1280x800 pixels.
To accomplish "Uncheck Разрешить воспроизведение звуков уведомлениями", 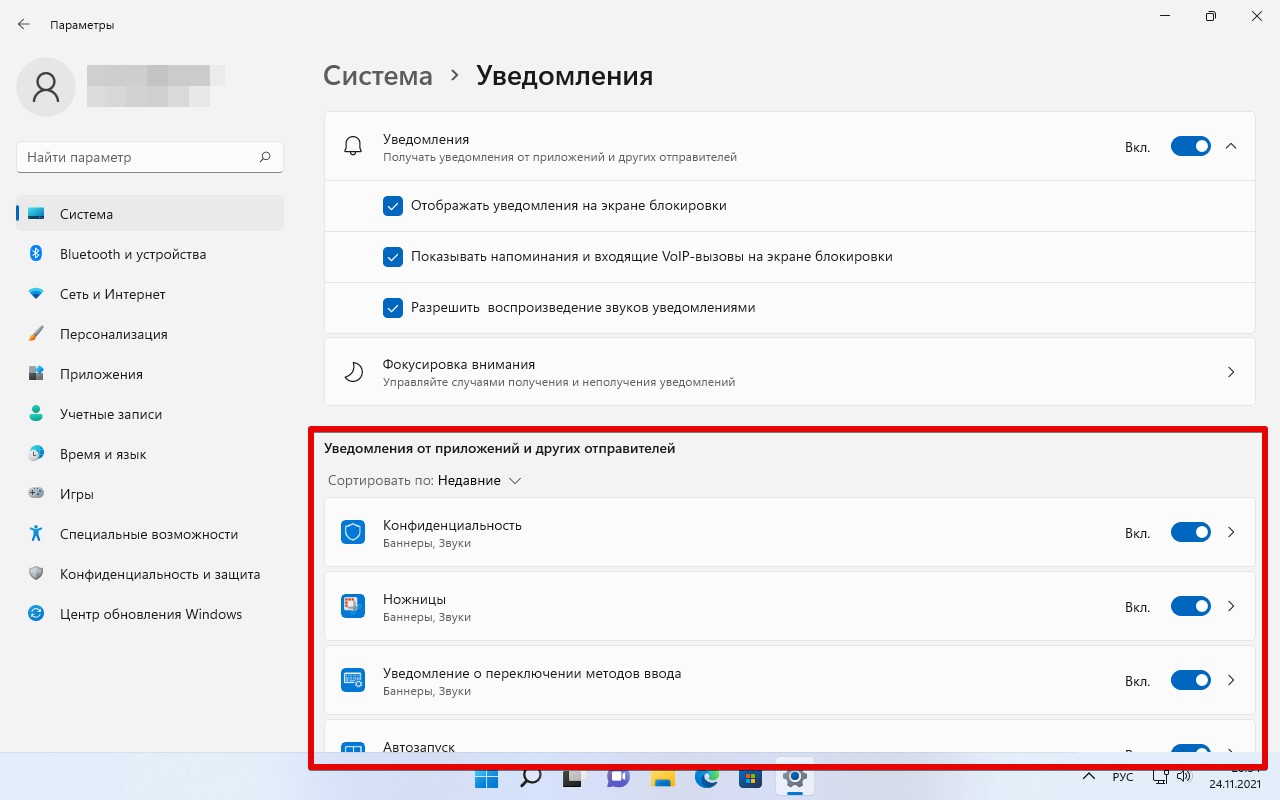I will point(393,308).
